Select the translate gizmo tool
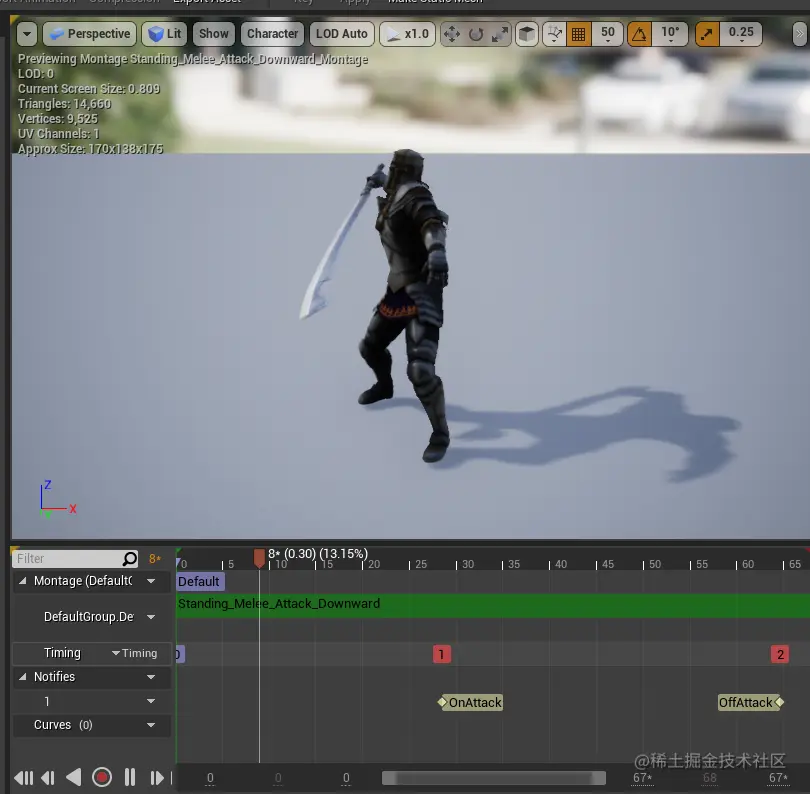Image resolution: width=810 pixels, height=794 pixels. pos(452,35)
